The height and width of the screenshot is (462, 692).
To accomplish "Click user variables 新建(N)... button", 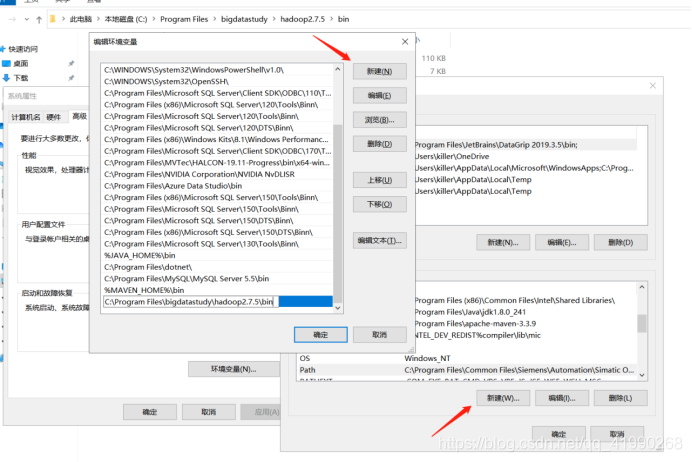I will pos(503,242).
